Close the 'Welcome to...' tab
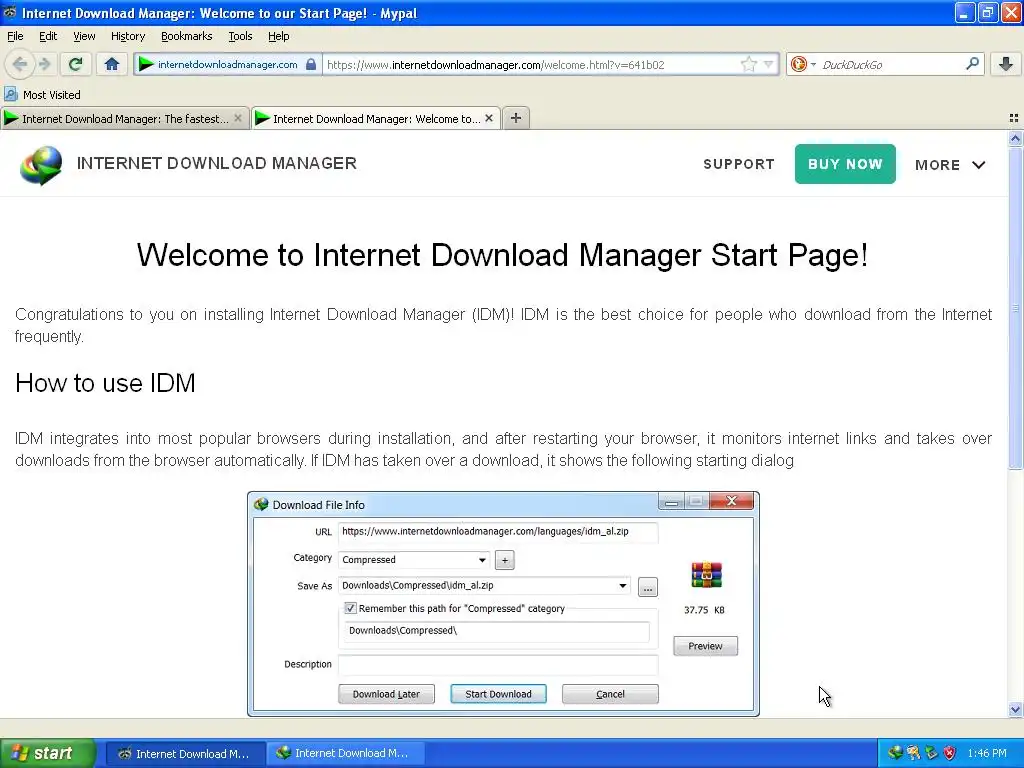Viewport: 1024px width, 768px height. 488,118
